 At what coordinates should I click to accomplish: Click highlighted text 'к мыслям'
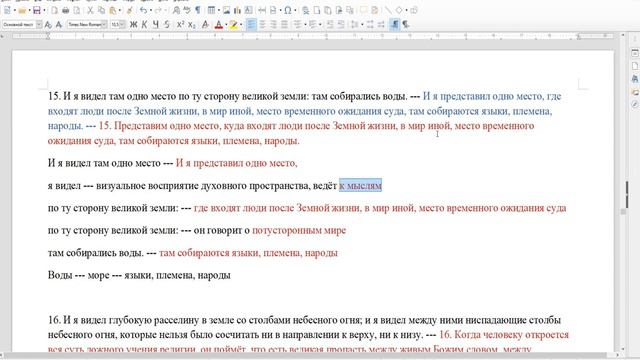(x=360, y=186)
